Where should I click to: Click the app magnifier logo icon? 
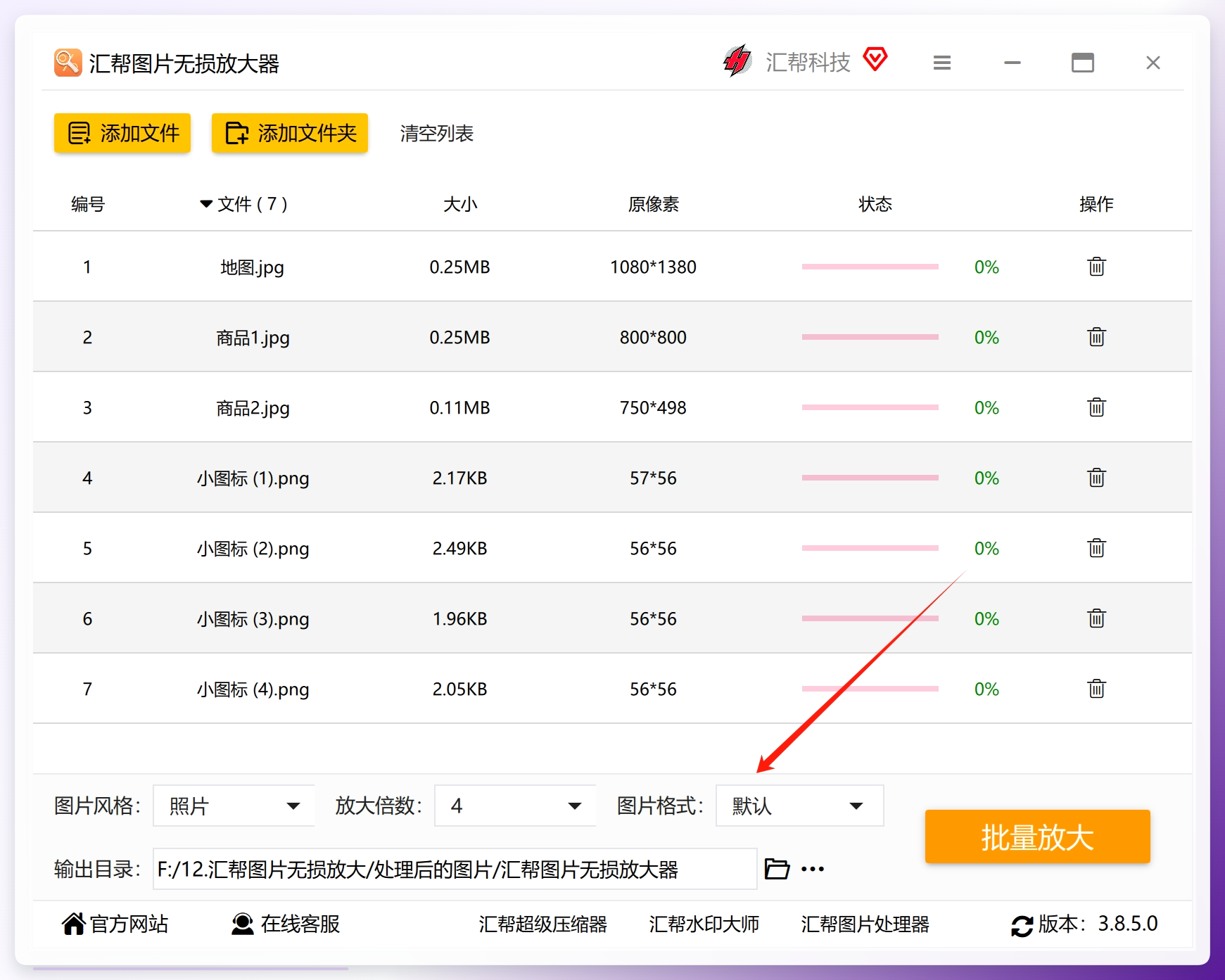(68, 63)
